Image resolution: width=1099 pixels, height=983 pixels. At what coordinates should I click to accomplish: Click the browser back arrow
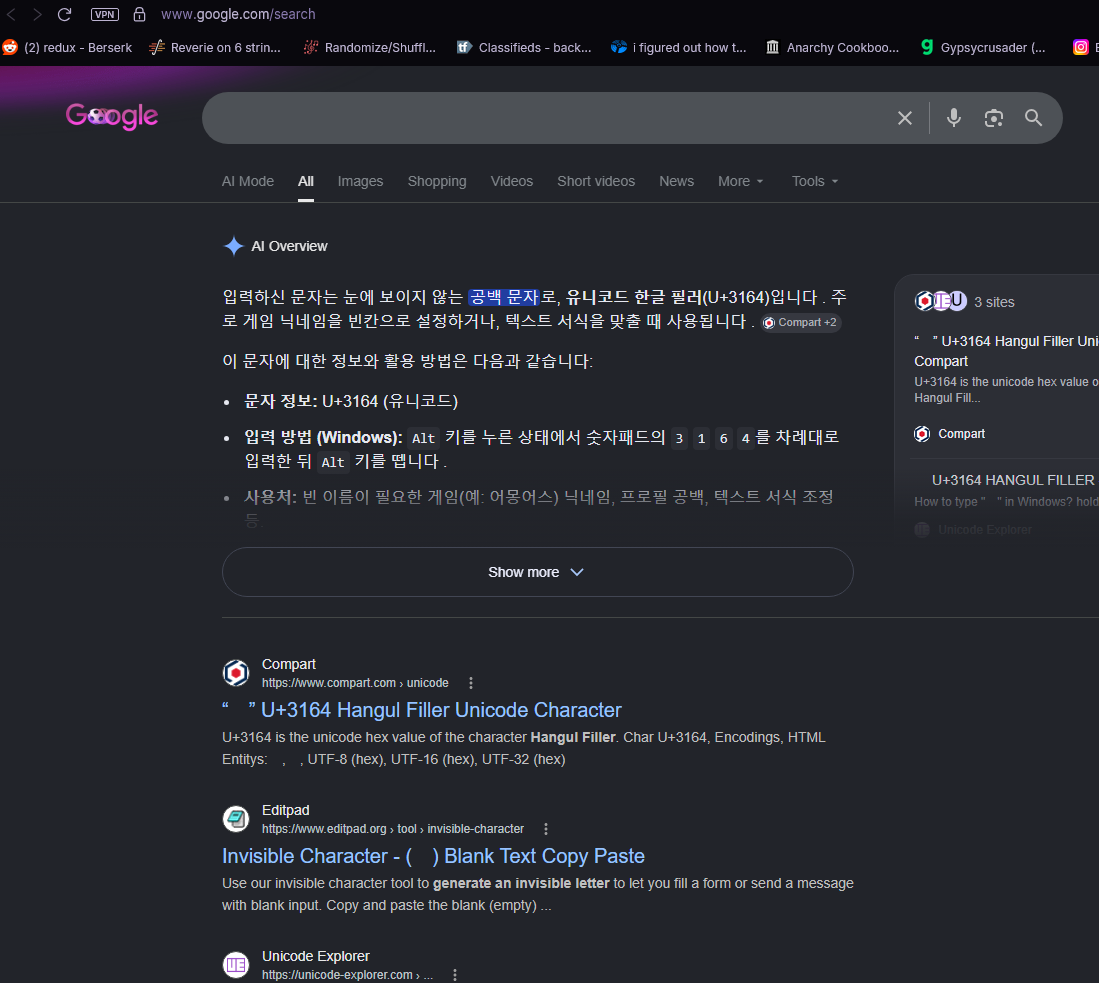(x=12, y=14)
